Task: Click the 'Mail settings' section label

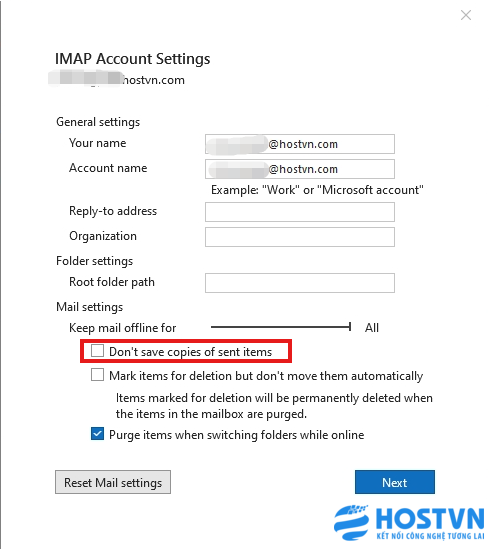Action: click(x=90, y=307)
